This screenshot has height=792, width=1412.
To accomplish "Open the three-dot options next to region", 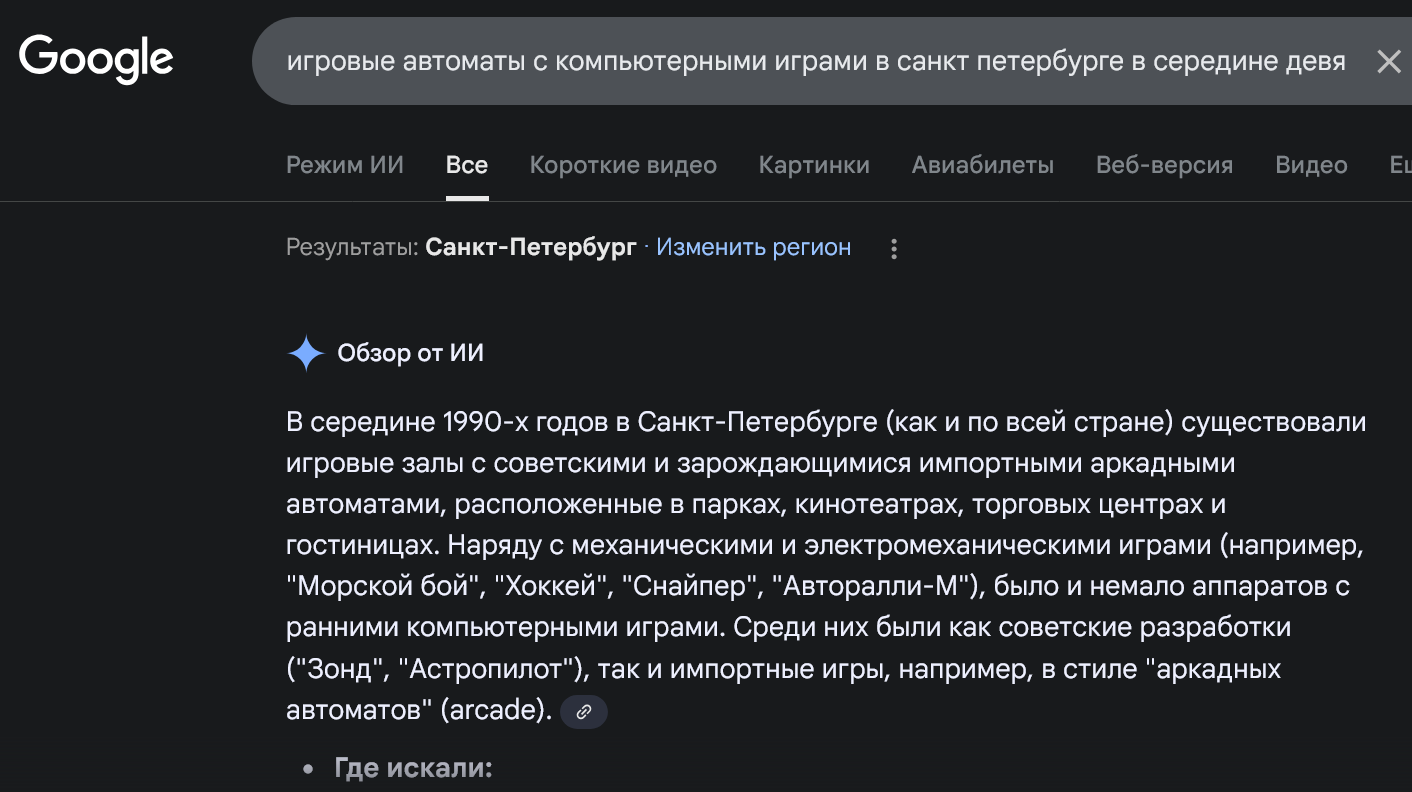I will 894,248.
